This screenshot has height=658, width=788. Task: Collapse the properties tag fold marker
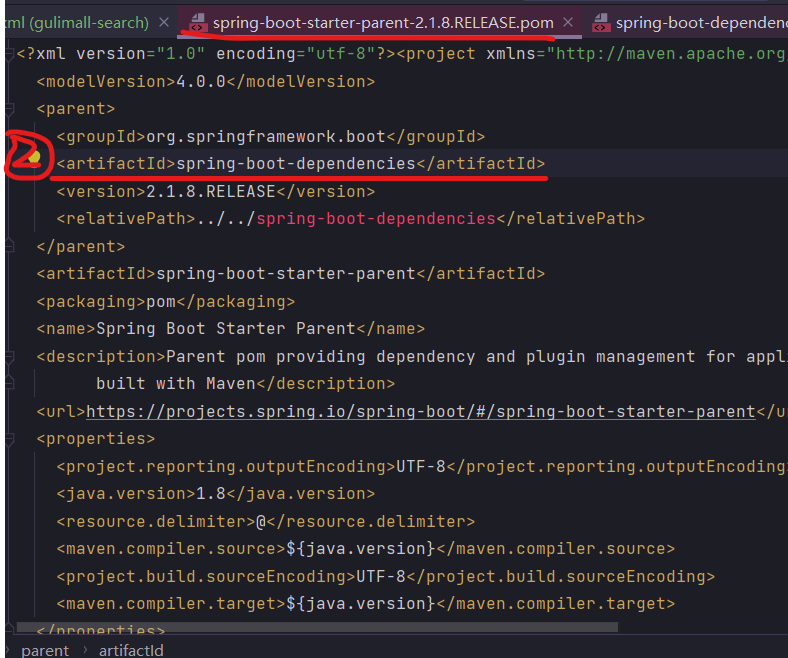9,439
